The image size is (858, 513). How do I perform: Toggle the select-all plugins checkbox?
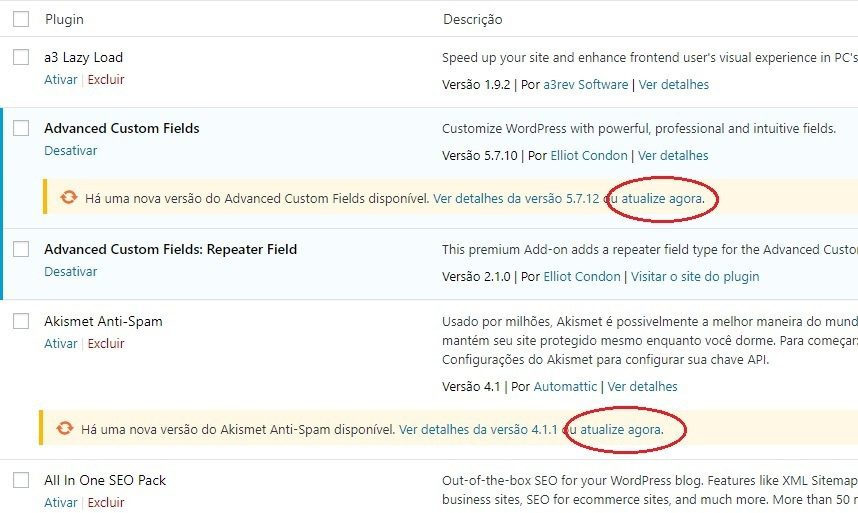(21, 19)
